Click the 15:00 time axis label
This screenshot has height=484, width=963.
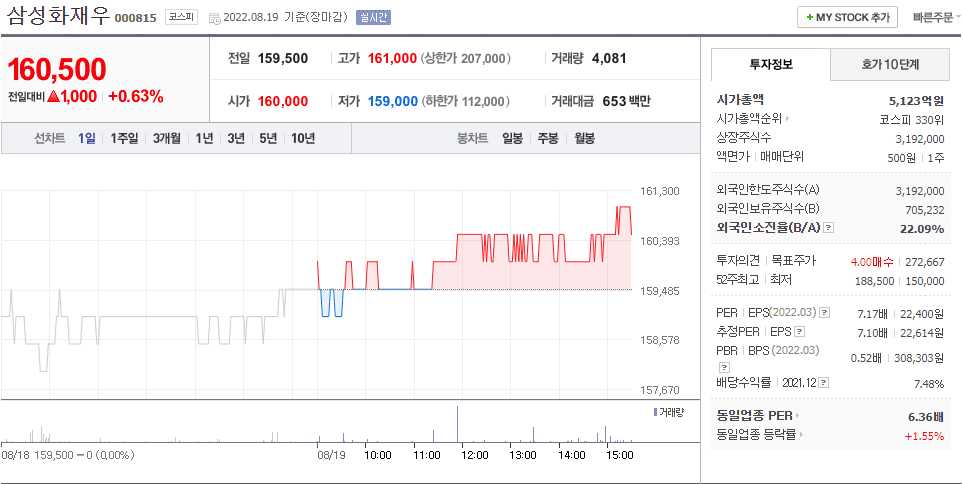pos(620,455)
